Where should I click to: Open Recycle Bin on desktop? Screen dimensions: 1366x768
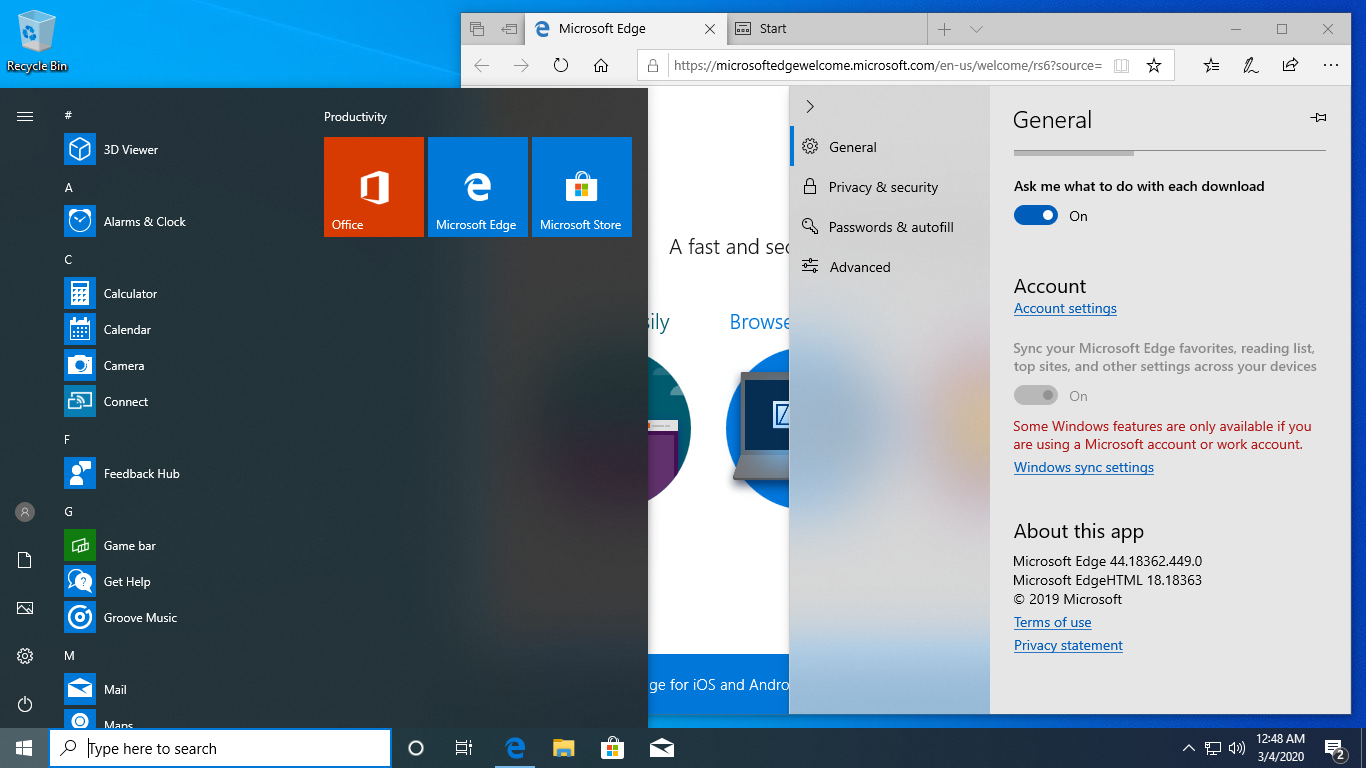point(37,42)
